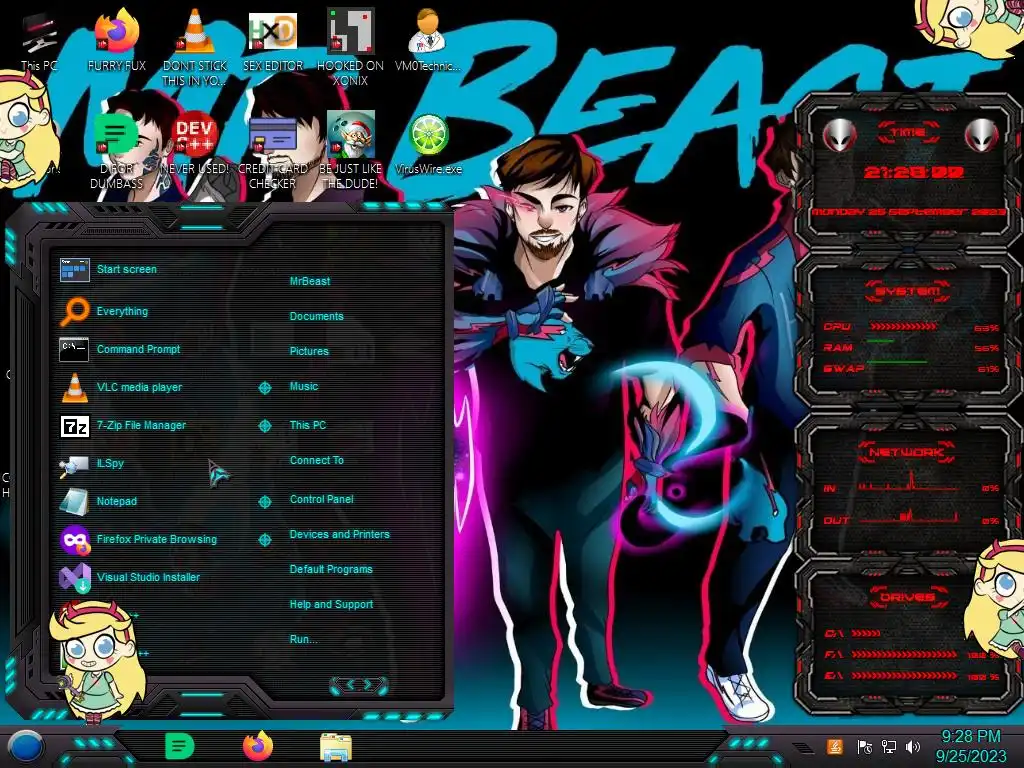The width and height of the screenshot is (1024, 768).
Task: Click the VLC cone icon in start menu
Action: [74, 387]
